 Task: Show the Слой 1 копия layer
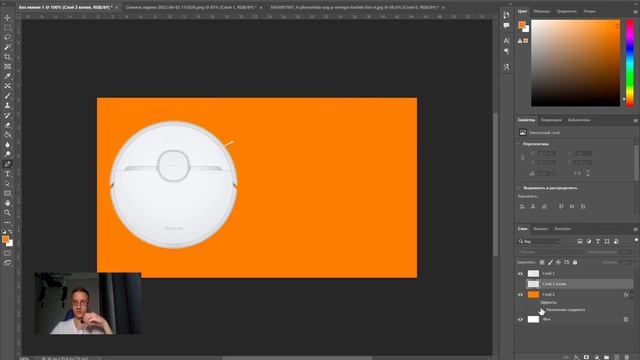pos(520,284)
